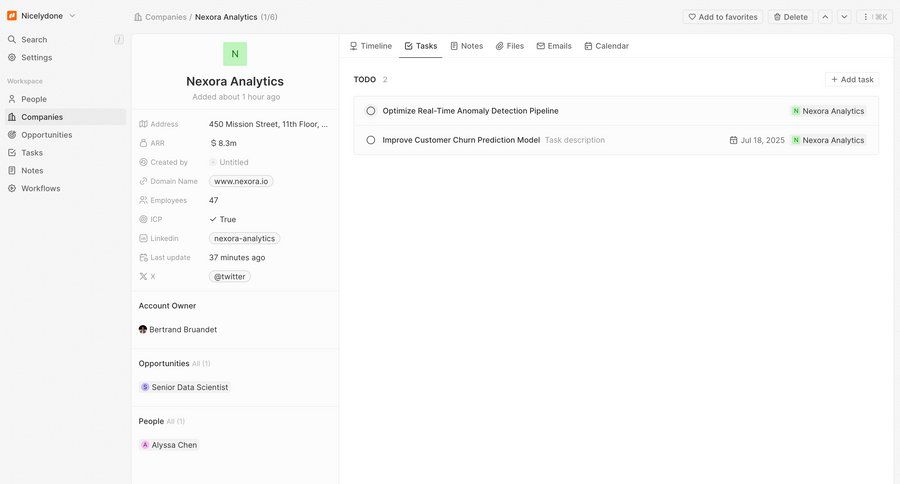Click Nexora Analytics chip on Improve Churn task
The height and width of the screenshot is (484, 900).
coord(828,140)
